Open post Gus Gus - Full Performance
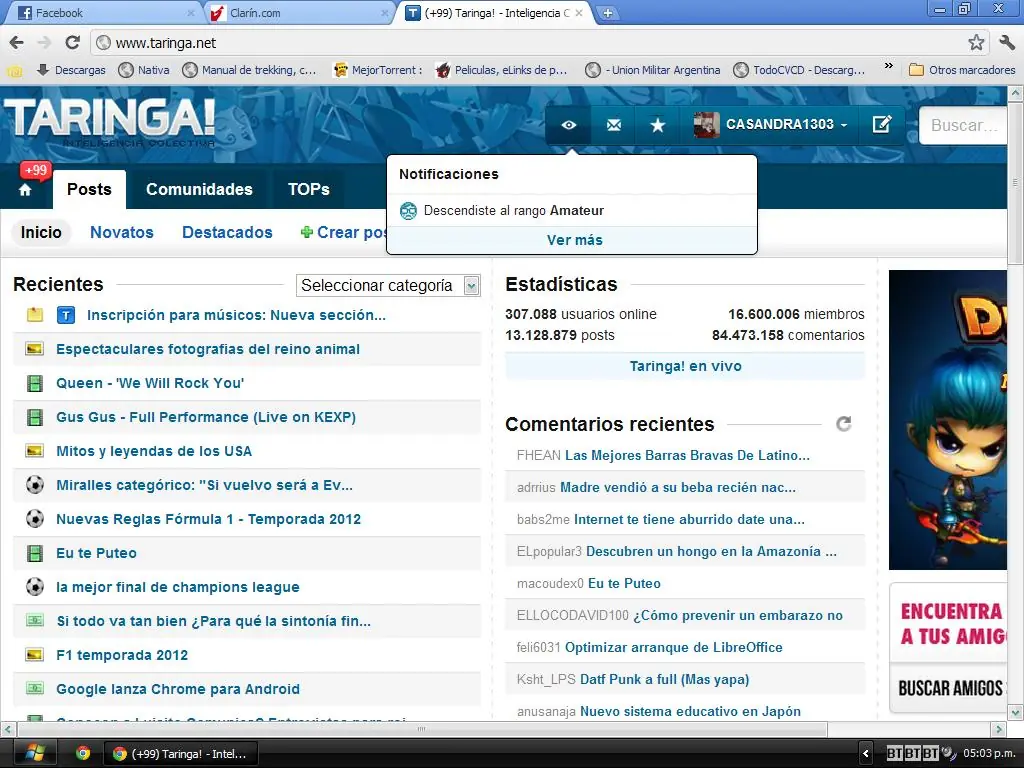Viewport: 1024px width, 768px height. point(206,417)
